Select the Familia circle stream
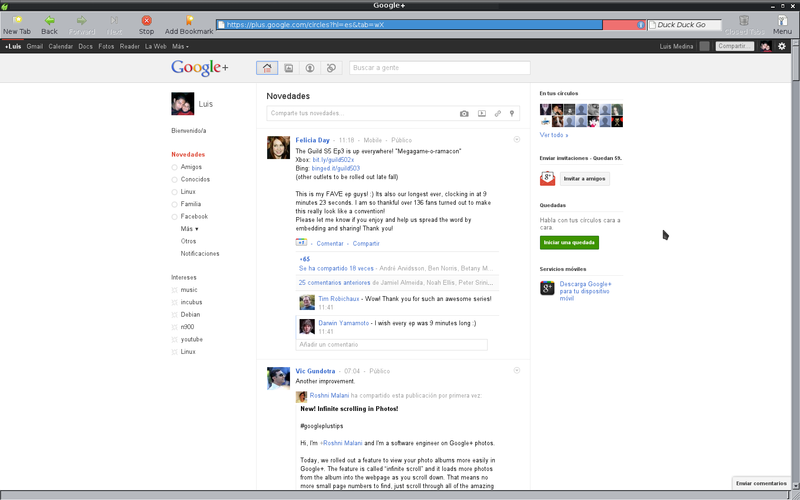 pyautogui.click(x=190, y=204)
